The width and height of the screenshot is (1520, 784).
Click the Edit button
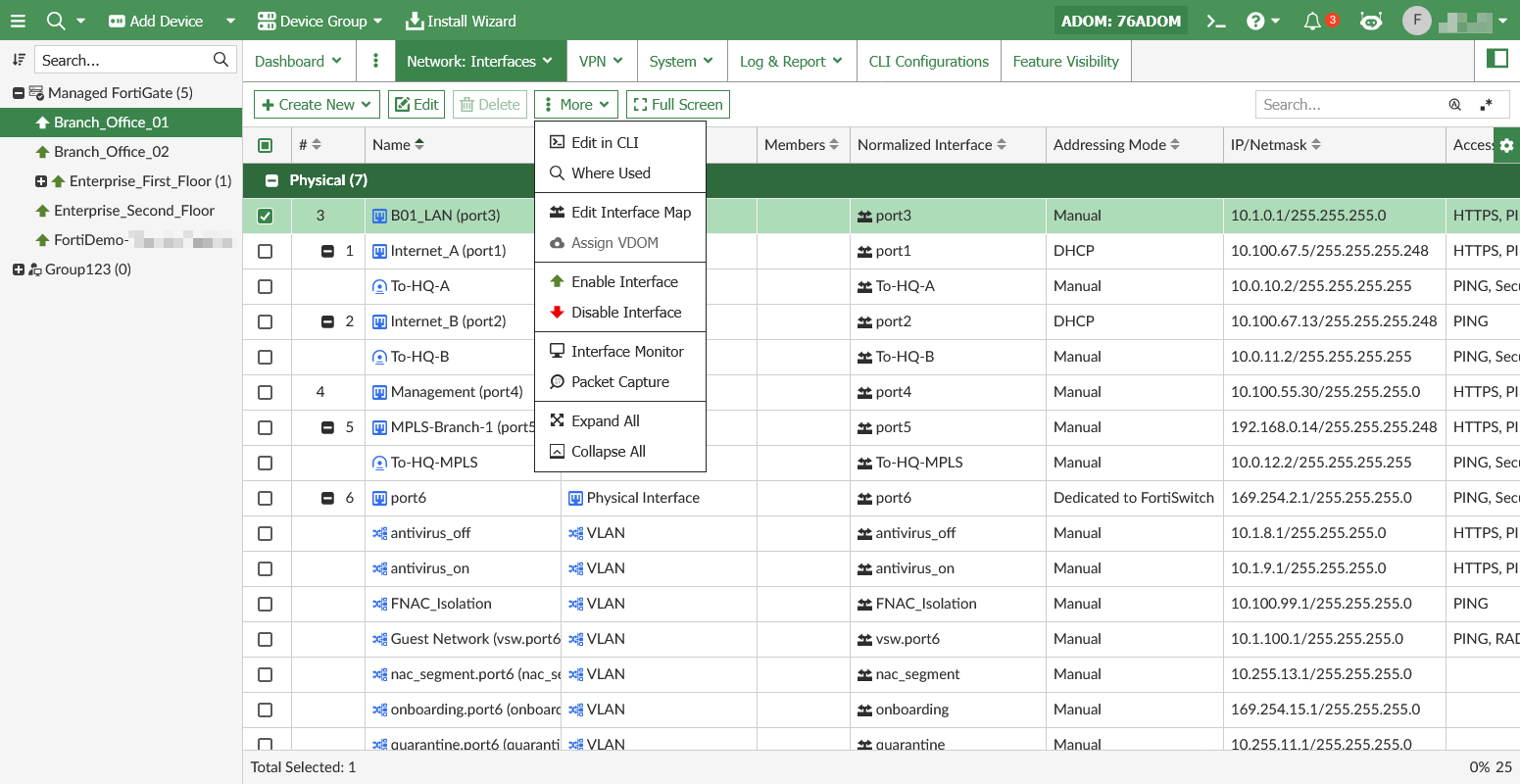[417, 105]
